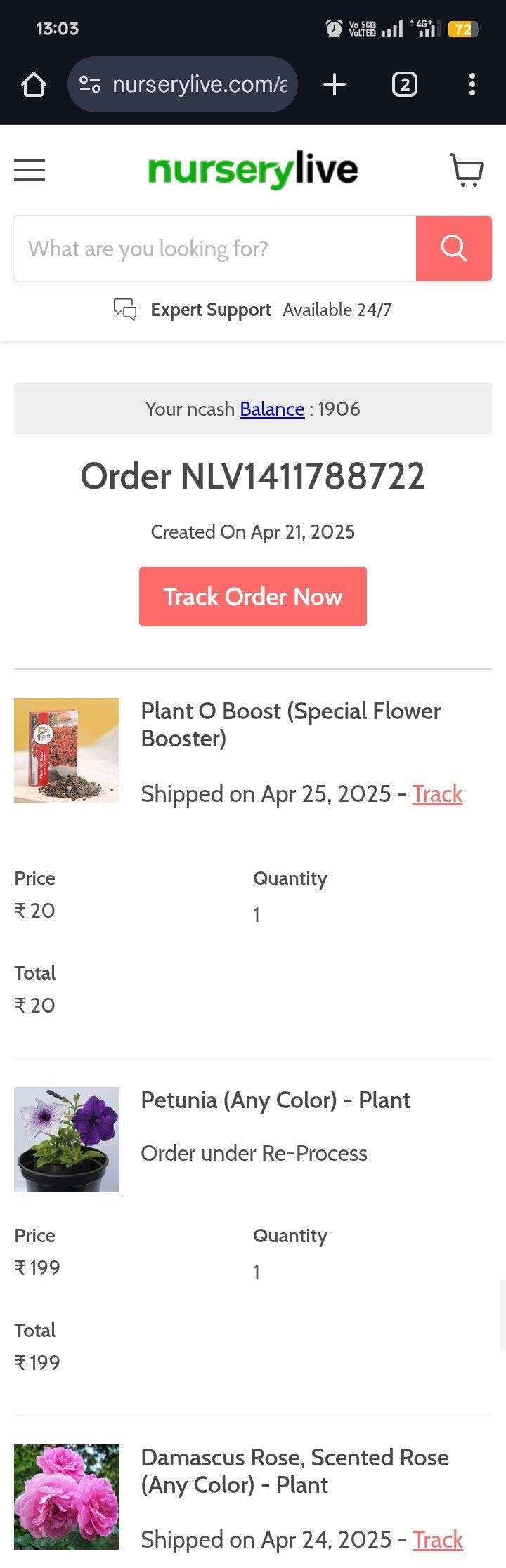
Task: Open the ncash Balance link
Action: pos(272,409)
